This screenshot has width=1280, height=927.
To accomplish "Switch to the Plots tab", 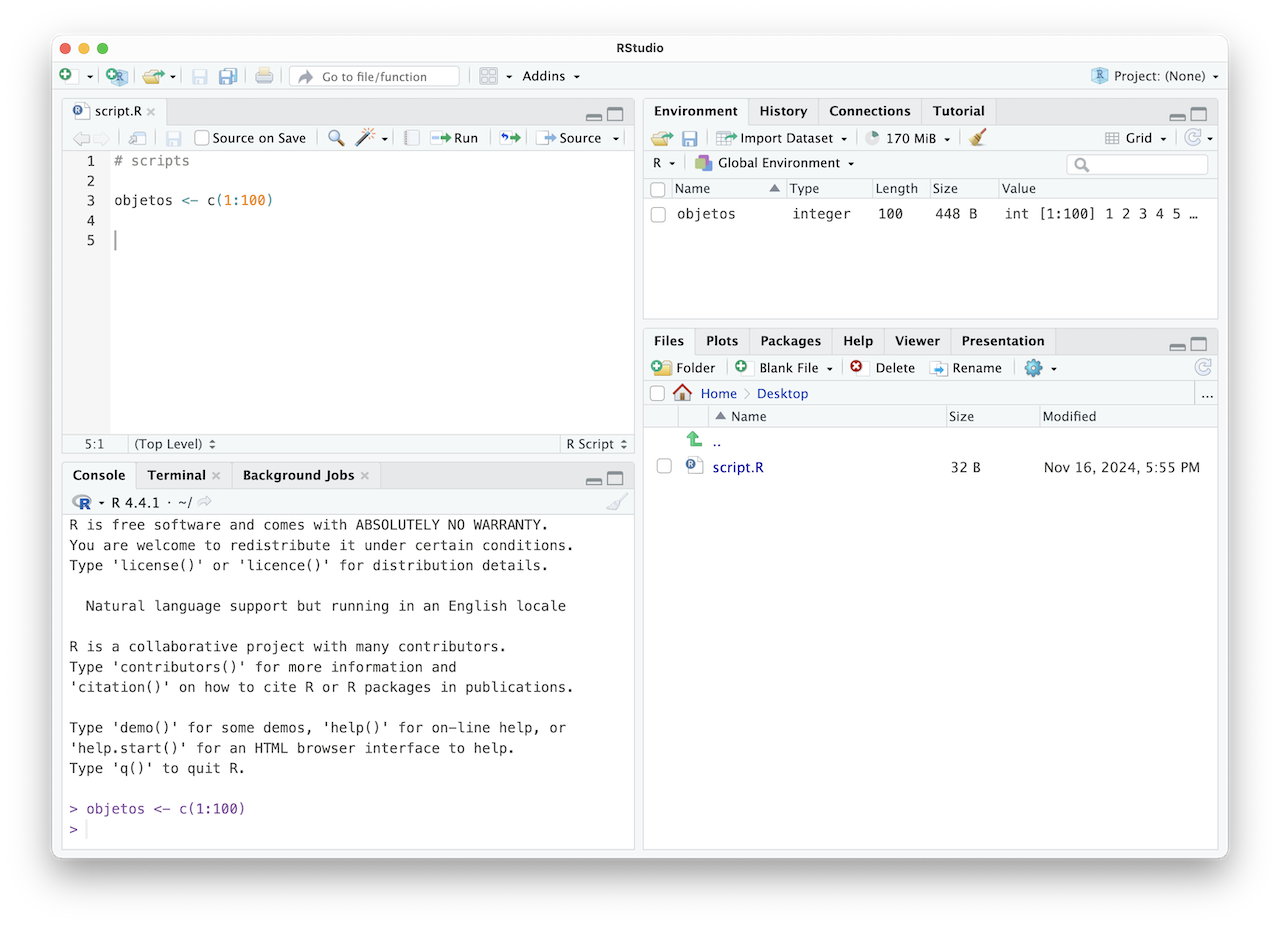I will pos(722,341).
